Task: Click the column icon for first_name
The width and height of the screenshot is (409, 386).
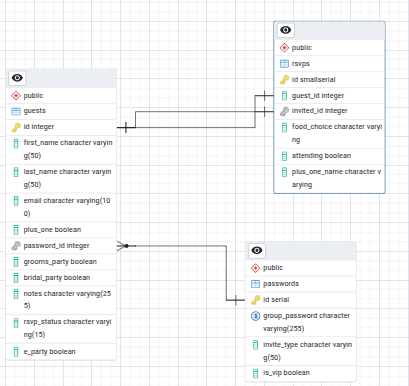Action: point(16,143)
